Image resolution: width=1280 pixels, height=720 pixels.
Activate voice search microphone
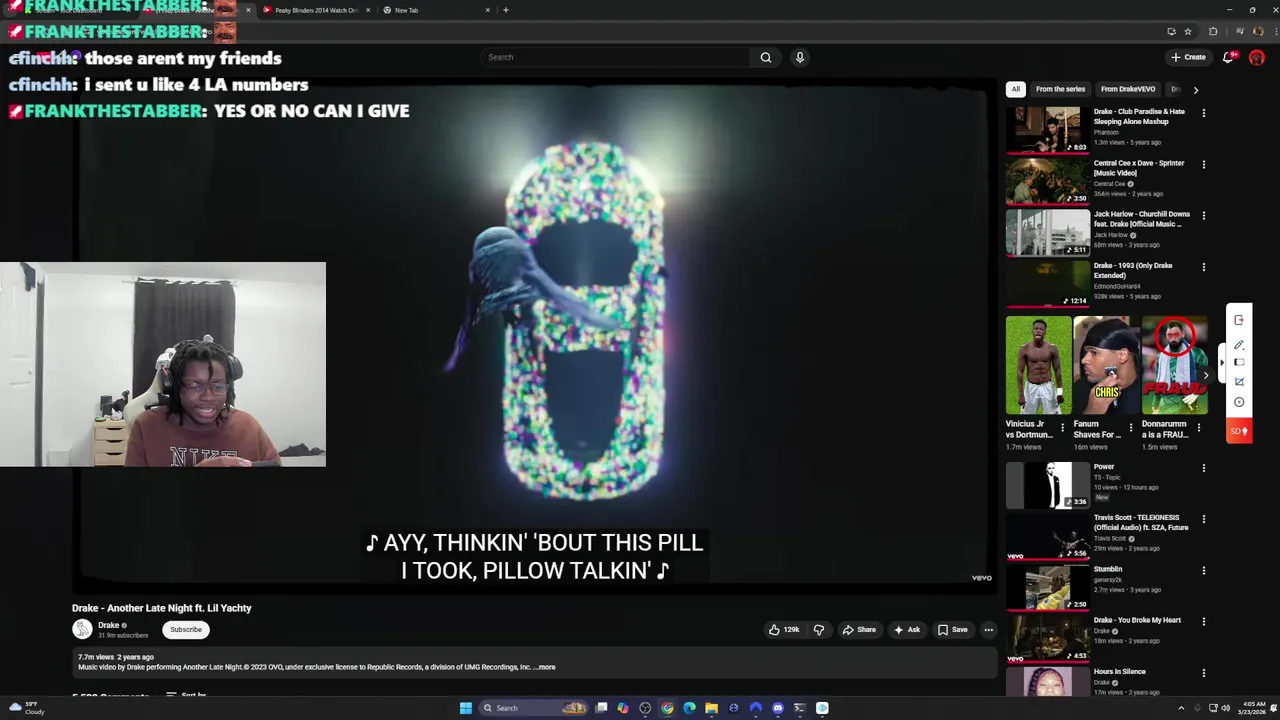799,57
